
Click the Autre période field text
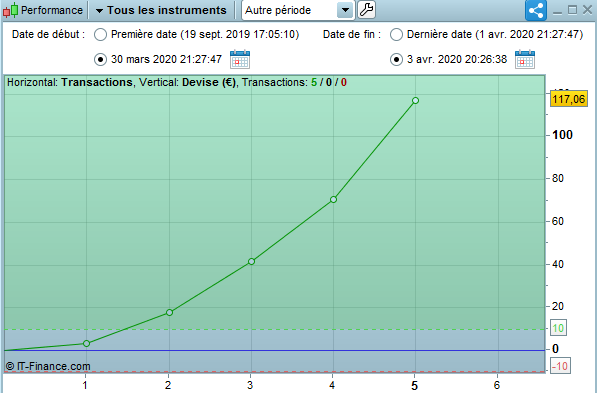coord(278,10)
